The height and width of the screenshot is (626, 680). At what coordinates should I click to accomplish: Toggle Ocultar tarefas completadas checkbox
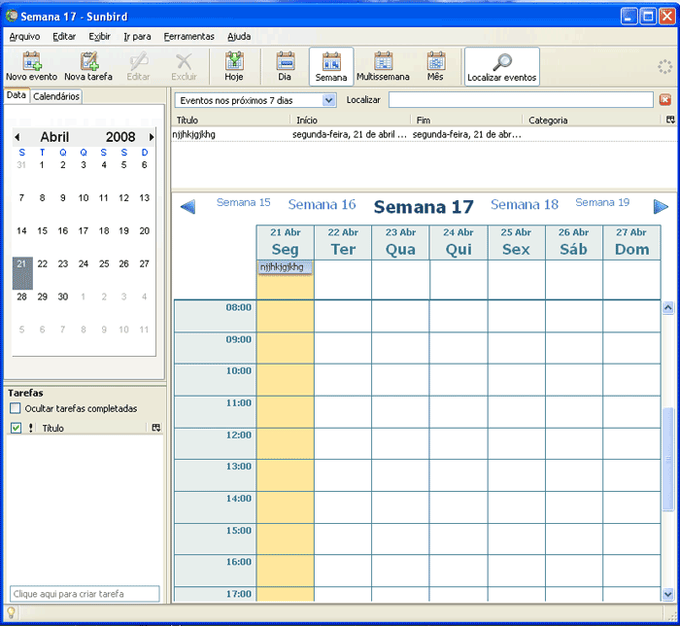[15, 408]
